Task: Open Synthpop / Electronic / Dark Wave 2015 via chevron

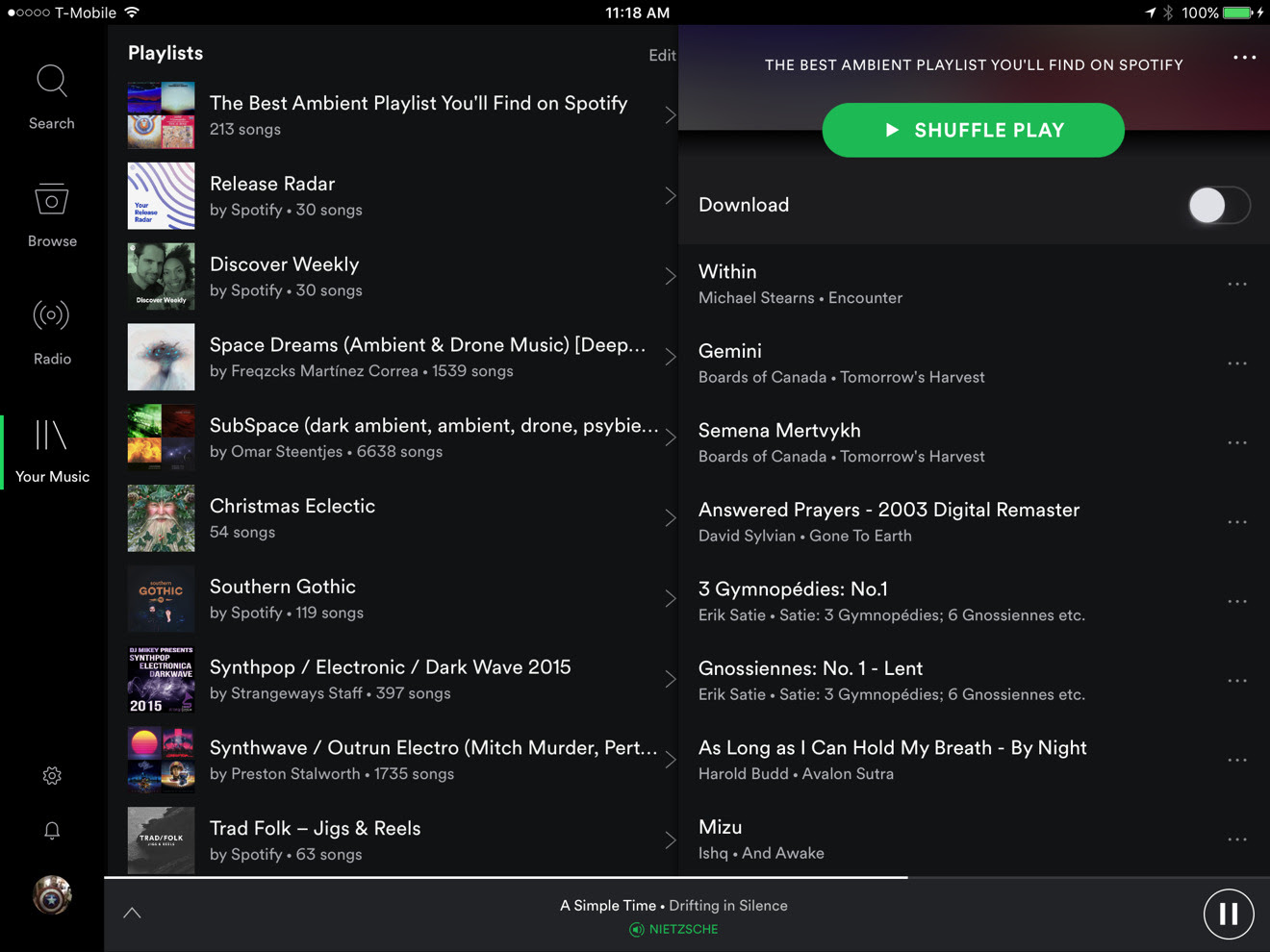Action: pyautogui.click(x=671, y=679)
